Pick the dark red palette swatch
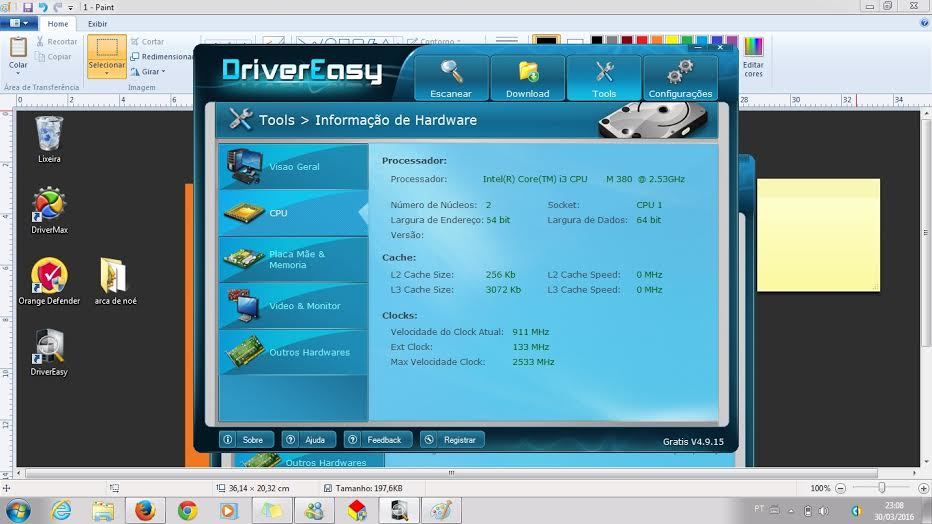This screenshot has width=932, height=524. 627,40
